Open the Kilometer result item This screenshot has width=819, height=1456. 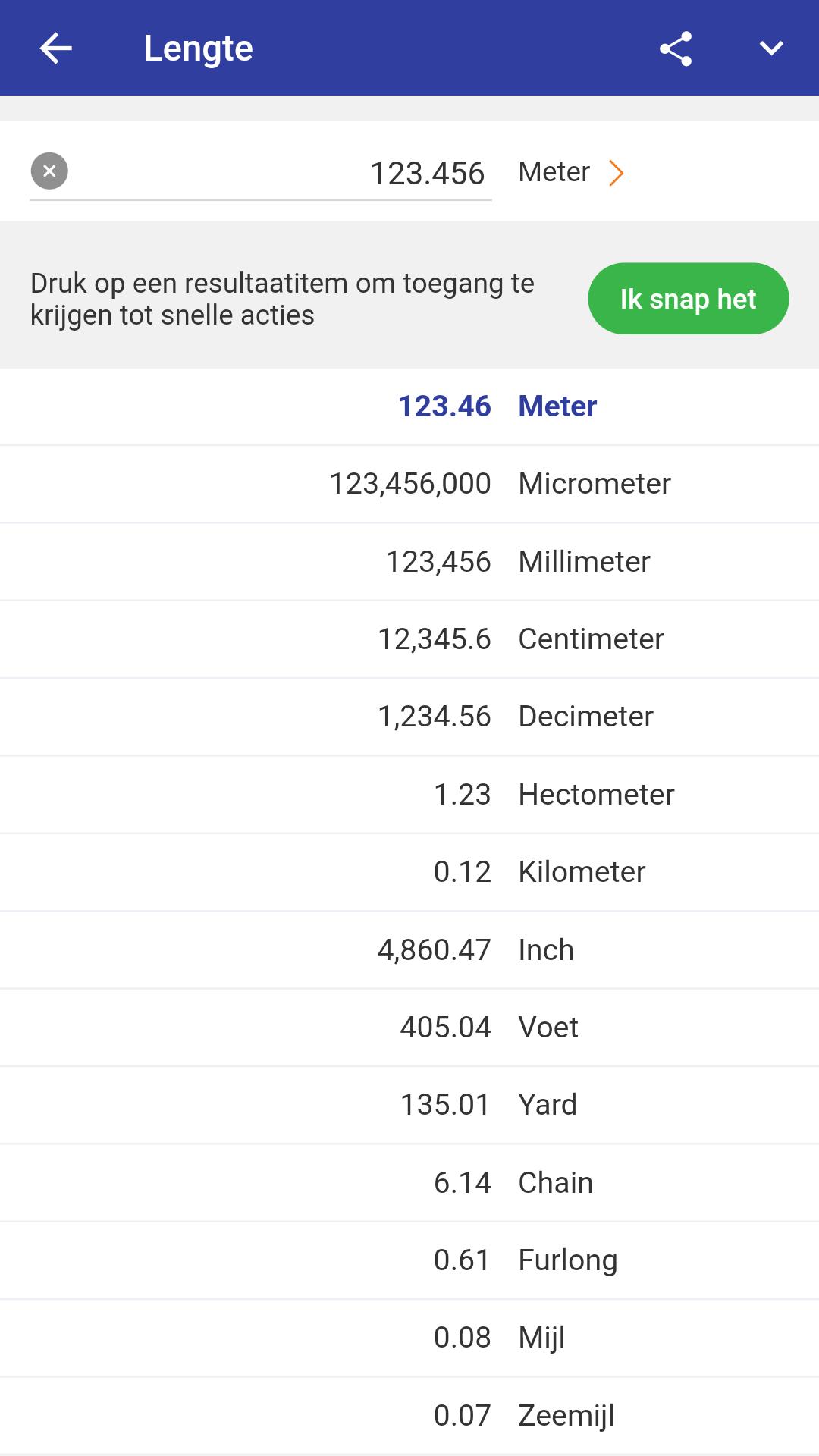point(409,872)
